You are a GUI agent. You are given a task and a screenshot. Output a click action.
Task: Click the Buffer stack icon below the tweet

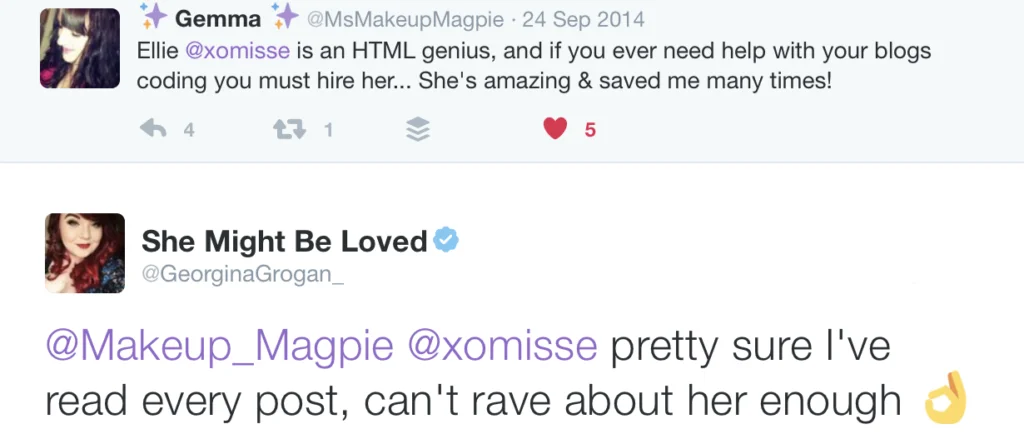click(x=418, y=129)
